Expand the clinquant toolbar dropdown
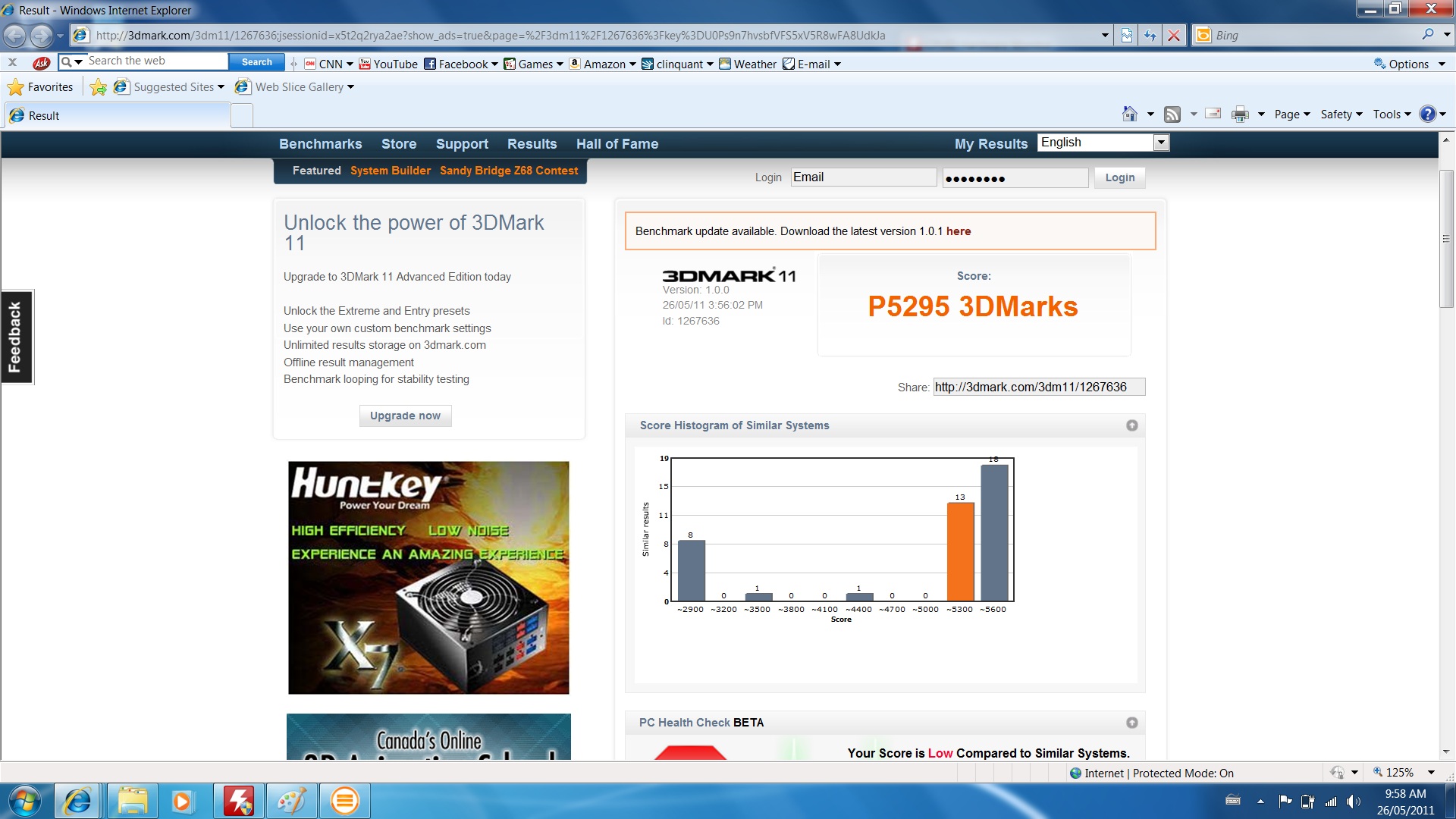The width and height of the screenshot is (1456, 819). click(710, 64)
